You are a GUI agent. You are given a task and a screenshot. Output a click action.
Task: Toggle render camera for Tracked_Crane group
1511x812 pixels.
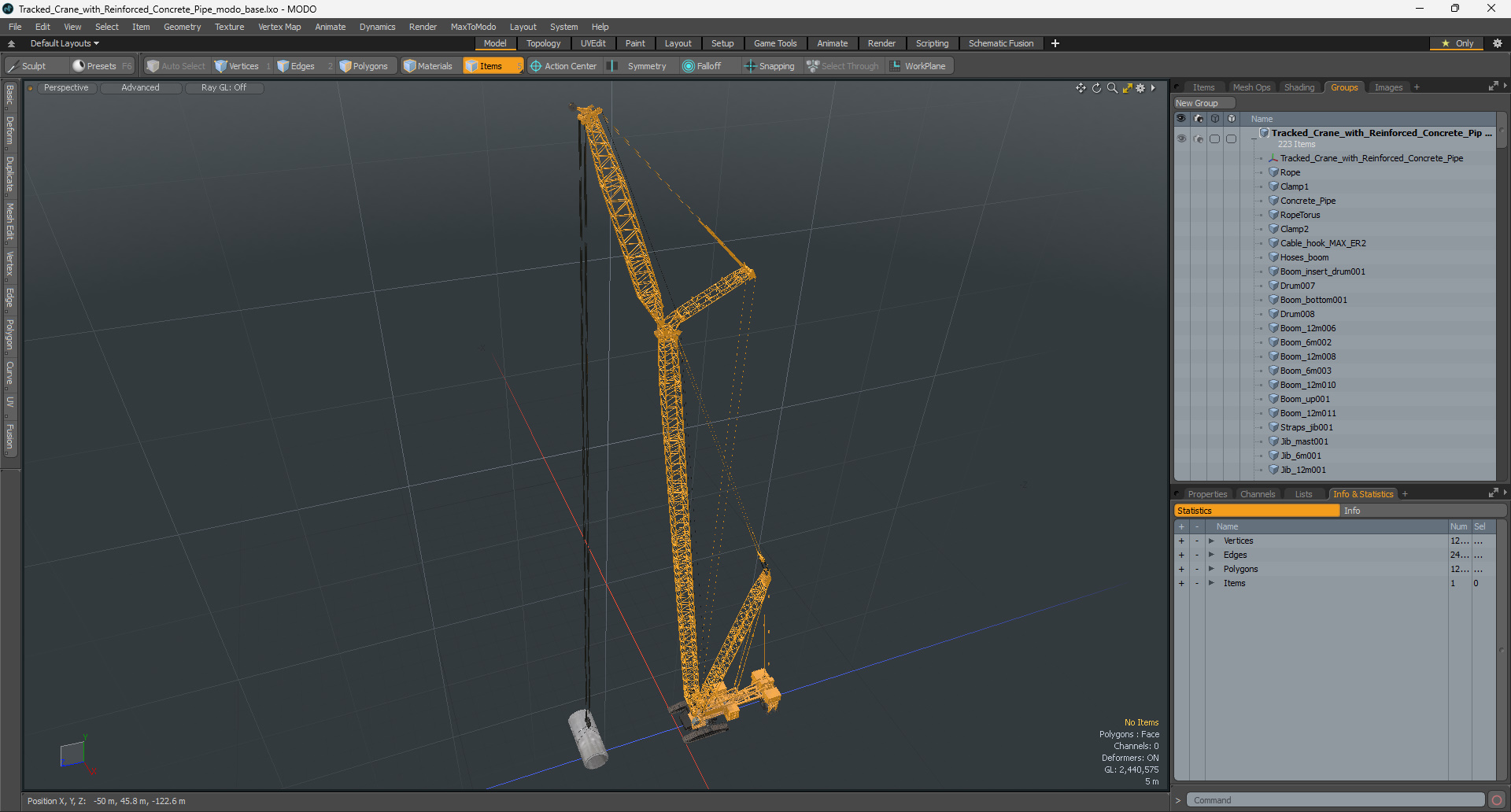(1198, 138)
